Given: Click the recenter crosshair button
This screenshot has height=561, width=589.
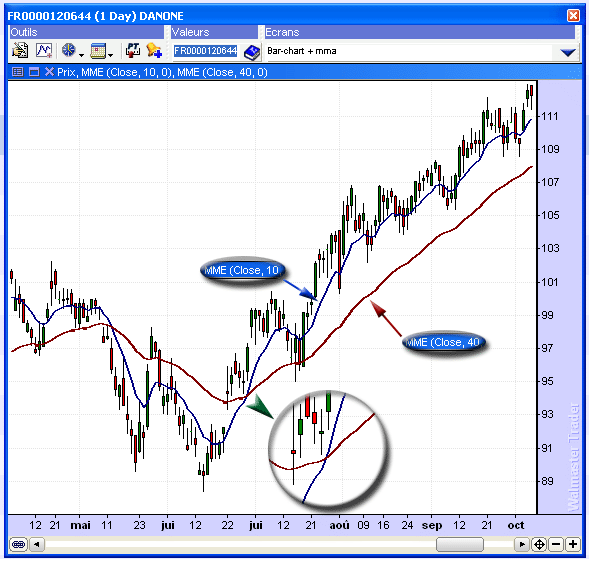Looking at the screenshot, I should click(x=539, y=544).
